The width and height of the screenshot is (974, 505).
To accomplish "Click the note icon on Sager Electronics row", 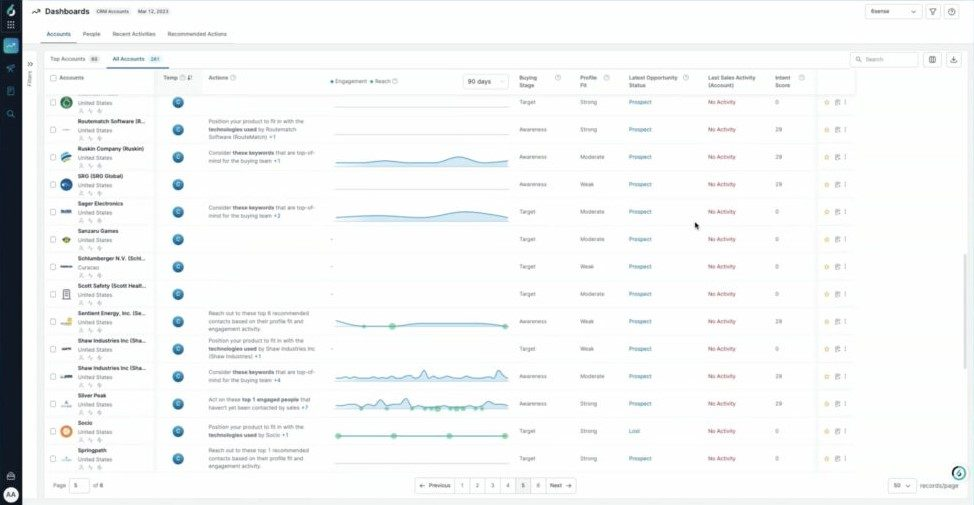I will pyautogui.click(x=837, y=212).
